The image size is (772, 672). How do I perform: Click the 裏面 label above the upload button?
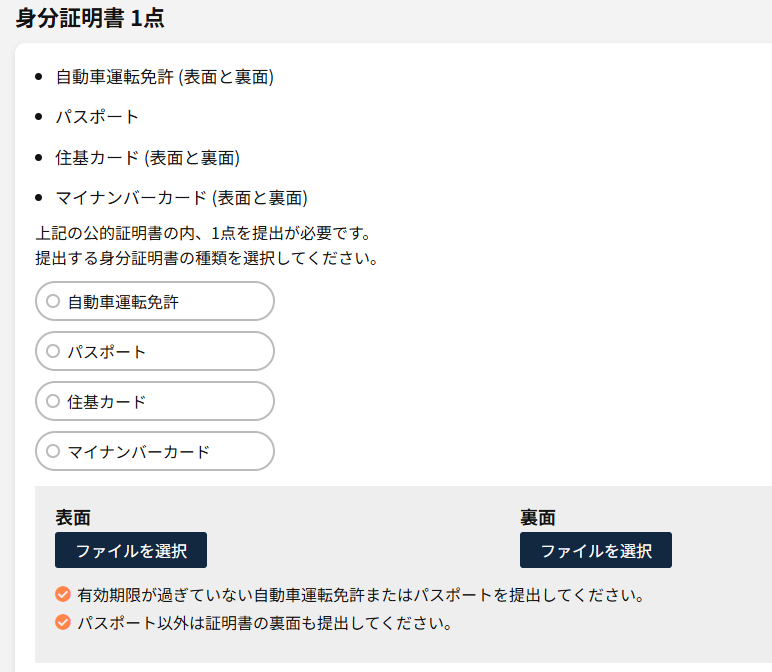point(538,517)
